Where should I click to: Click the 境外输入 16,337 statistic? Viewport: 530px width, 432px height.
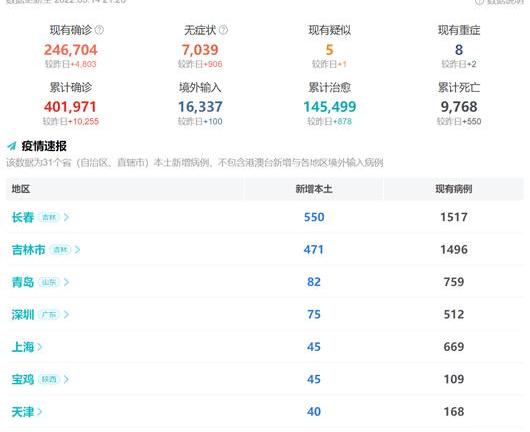pos(200,103)
